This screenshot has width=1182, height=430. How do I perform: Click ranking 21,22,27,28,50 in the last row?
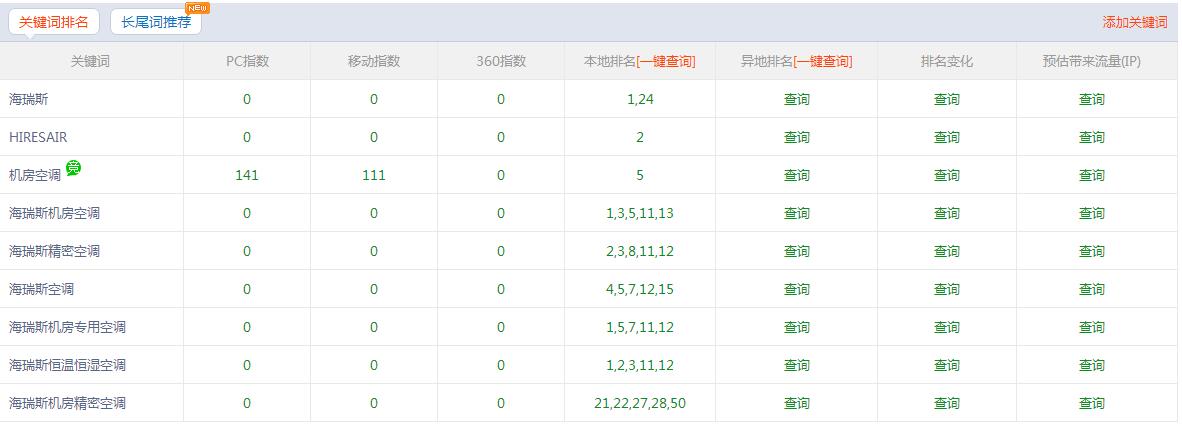[x=640, y=403]
